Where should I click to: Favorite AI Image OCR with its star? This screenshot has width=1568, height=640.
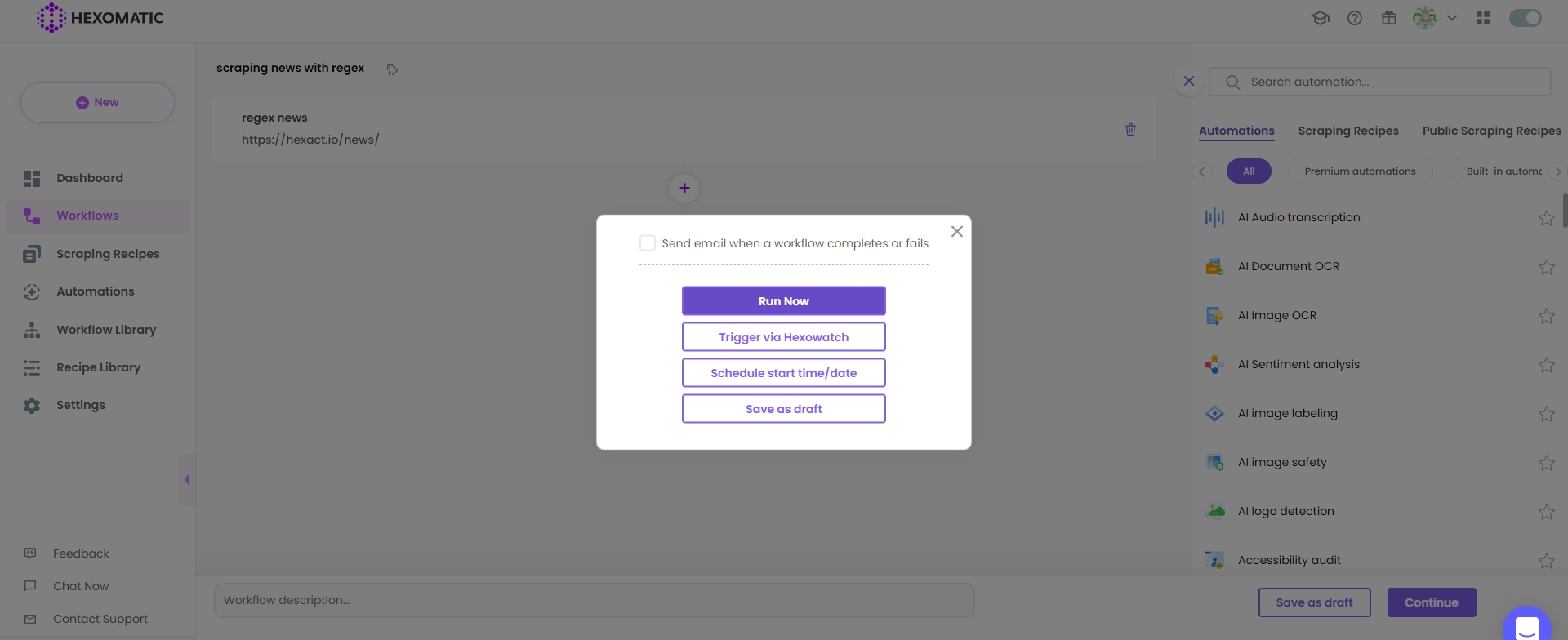coord(1546,316)
